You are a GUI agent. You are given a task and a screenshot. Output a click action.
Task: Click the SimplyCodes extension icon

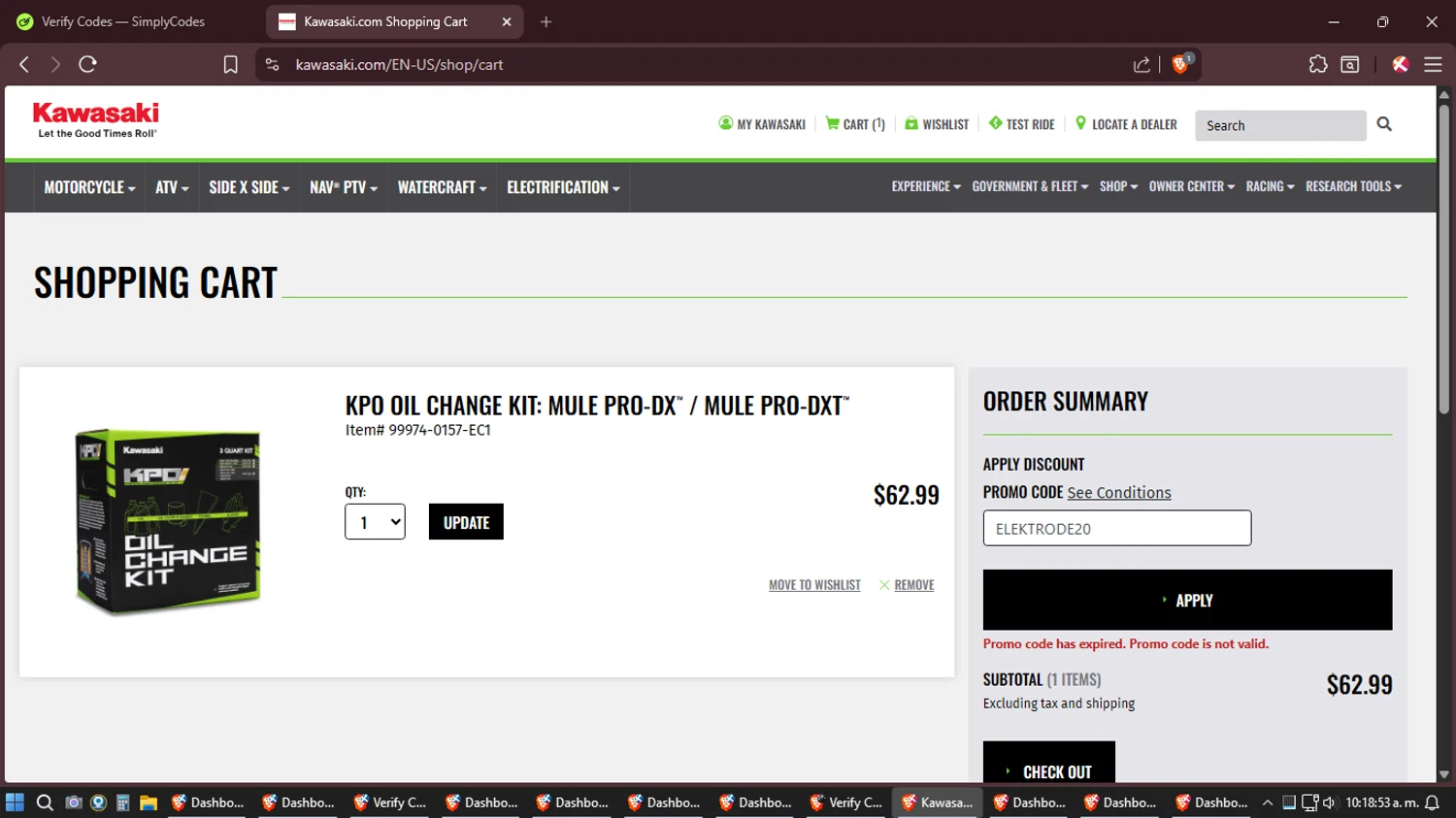pyautogui.click(x=1400, y=64)
